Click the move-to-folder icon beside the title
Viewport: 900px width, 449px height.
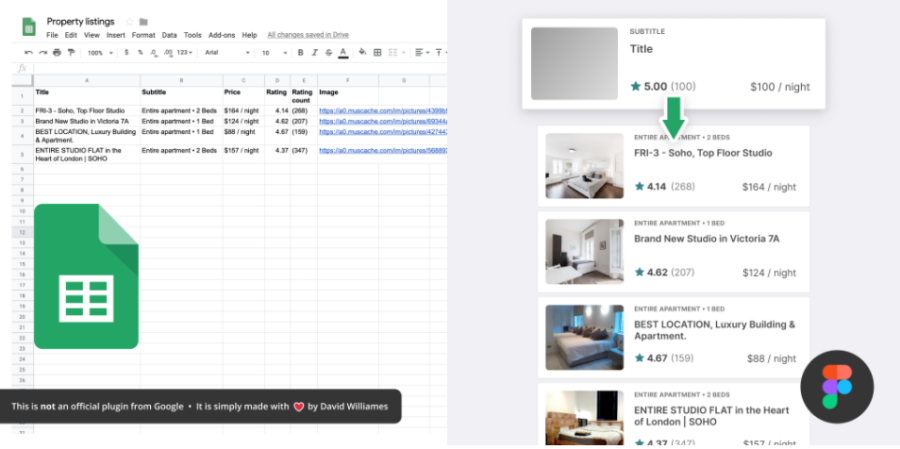(143, 22)
